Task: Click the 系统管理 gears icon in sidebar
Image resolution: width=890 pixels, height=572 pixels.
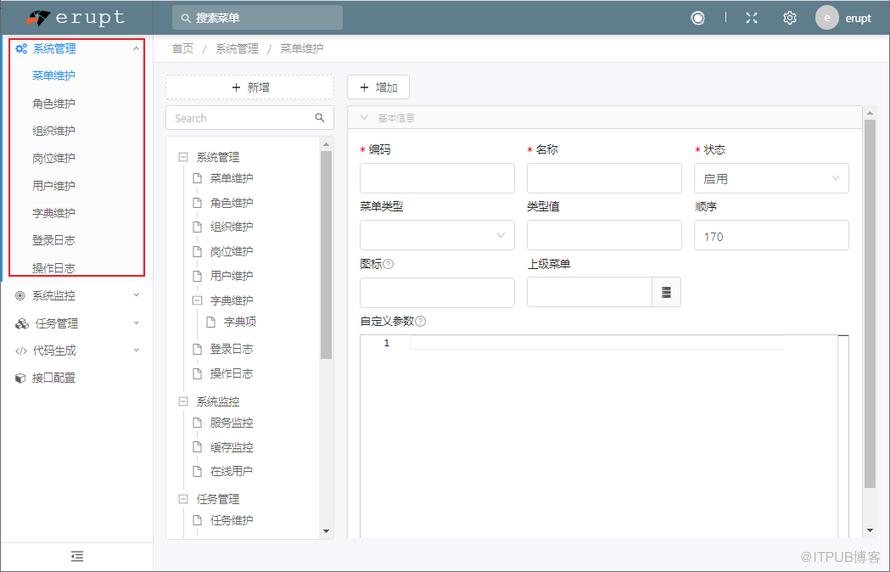Action: coord(21,49)
